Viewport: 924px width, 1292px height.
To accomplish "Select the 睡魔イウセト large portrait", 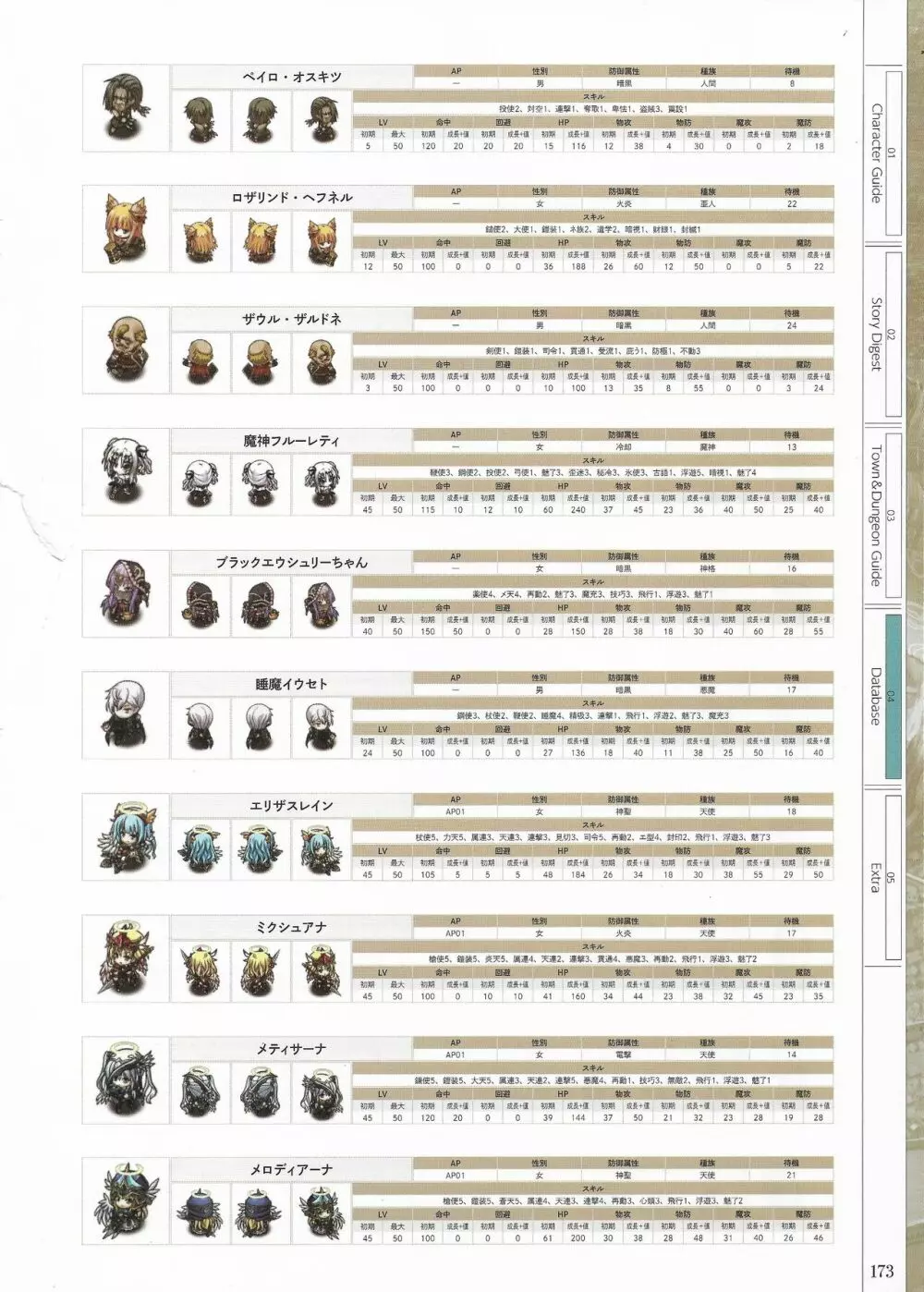I will (126, 715).
